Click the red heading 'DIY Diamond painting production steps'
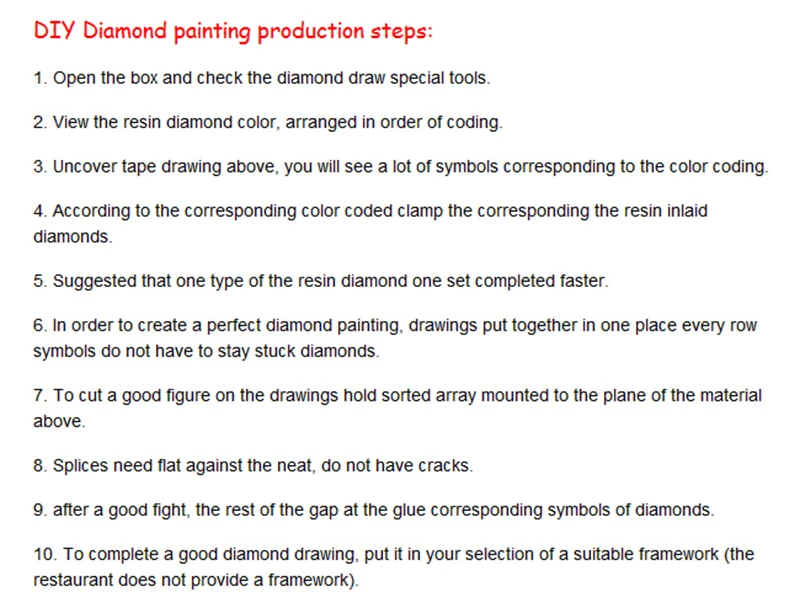800x608 pixels. point(233,31)
